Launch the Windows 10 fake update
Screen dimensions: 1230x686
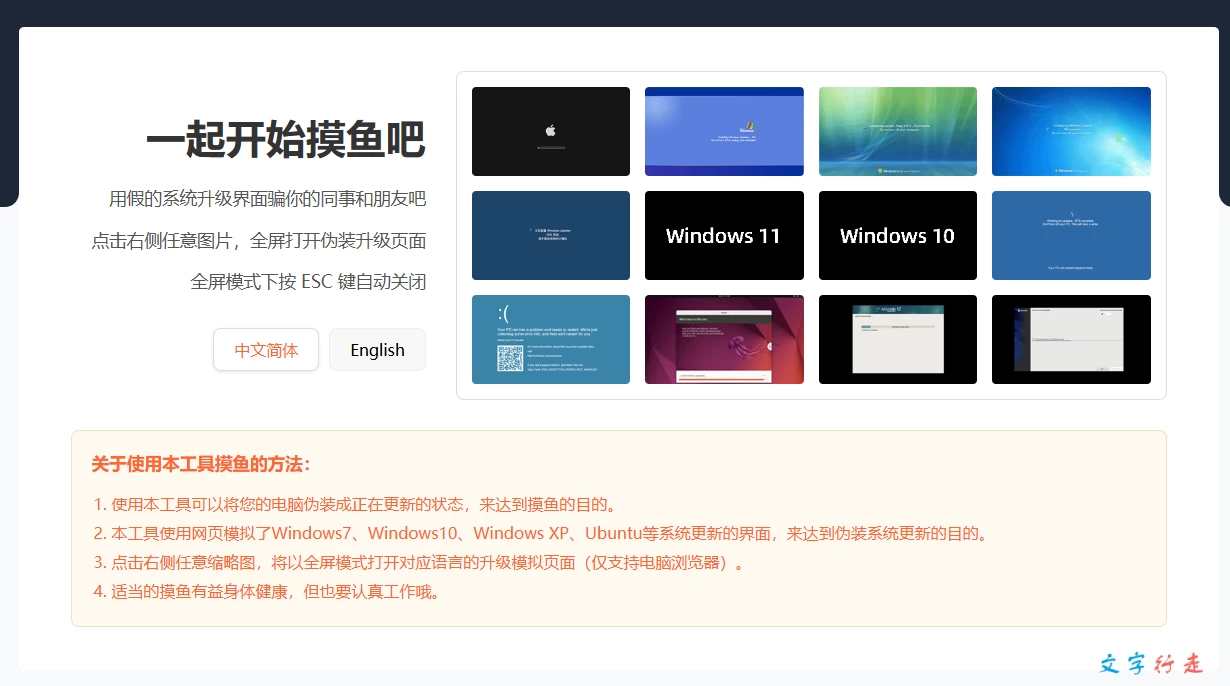[898, 235]
